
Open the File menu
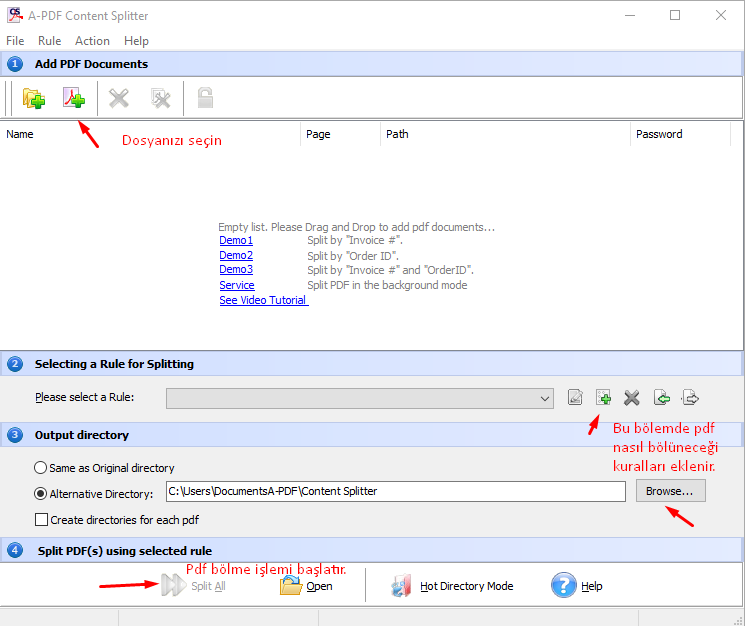click(x=15, y=41)
